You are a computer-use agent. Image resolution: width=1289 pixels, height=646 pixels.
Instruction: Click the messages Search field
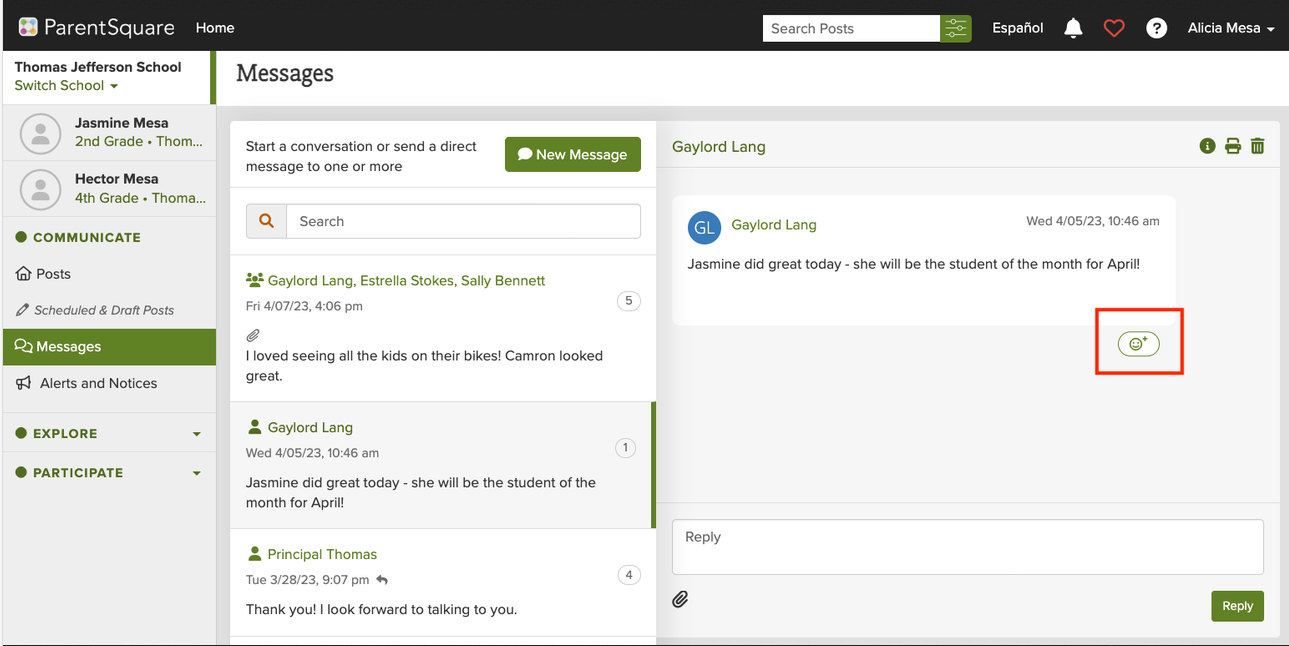463,221
